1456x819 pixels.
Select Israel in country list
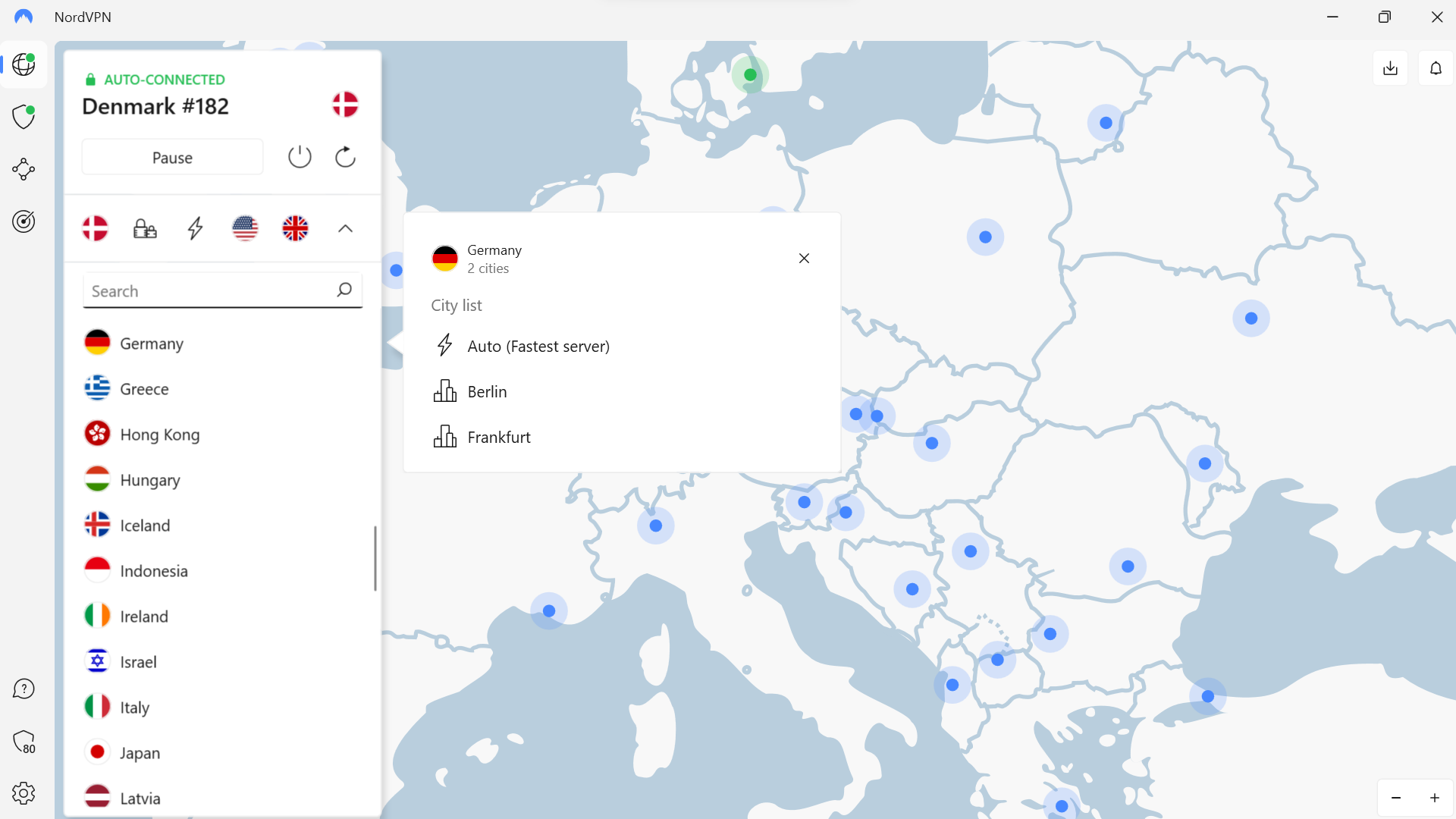click(222, 661)
